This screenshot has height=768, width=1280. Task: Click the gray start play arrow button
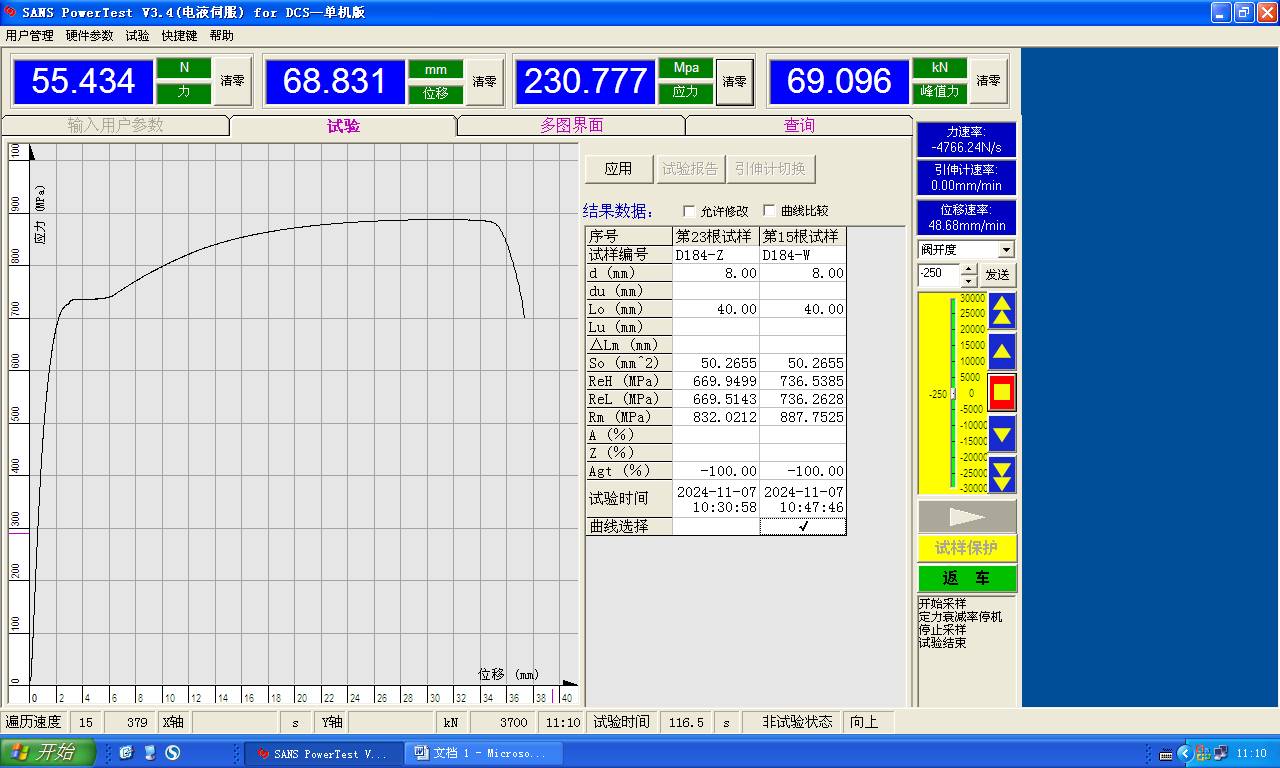[967, 517]
